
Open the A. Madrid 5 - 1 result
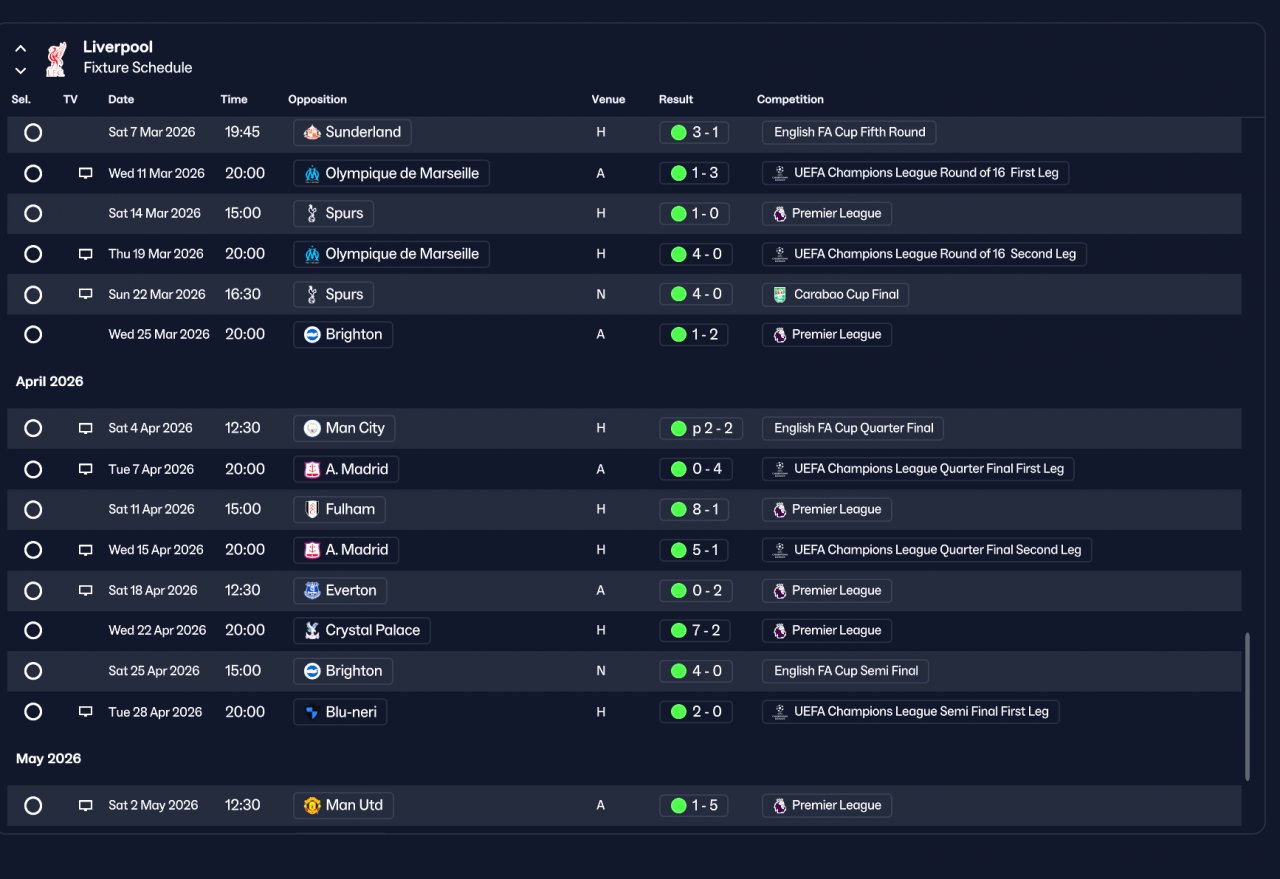pyautogui.click(x=695, y=550)
